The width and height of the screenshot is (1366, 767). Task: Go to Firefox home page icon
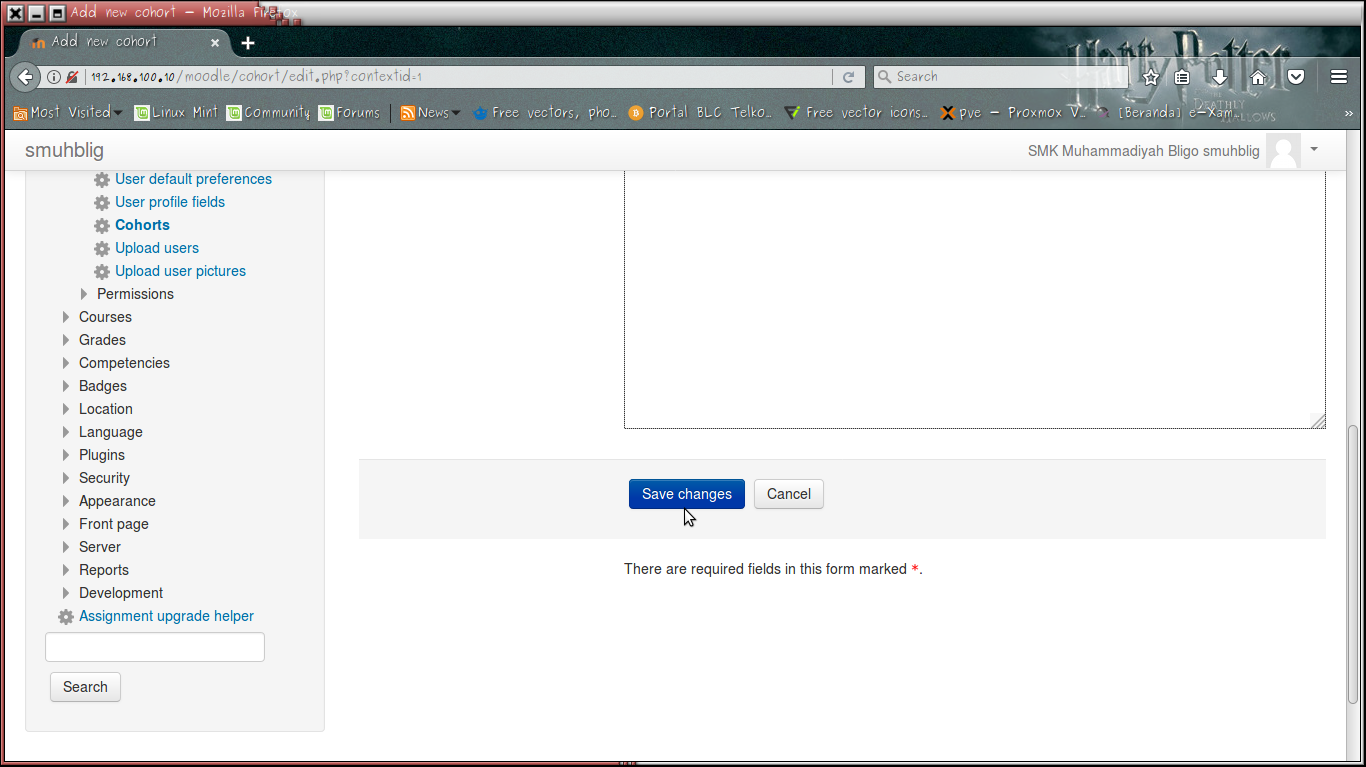(1258, 77)
